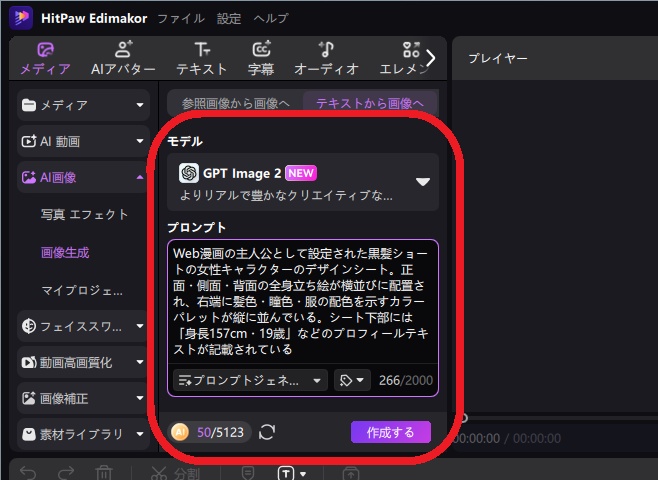Expand the AI 動画 sidebar section
Viewport: 658px width, 480px height.
click(x=84, y=141)
